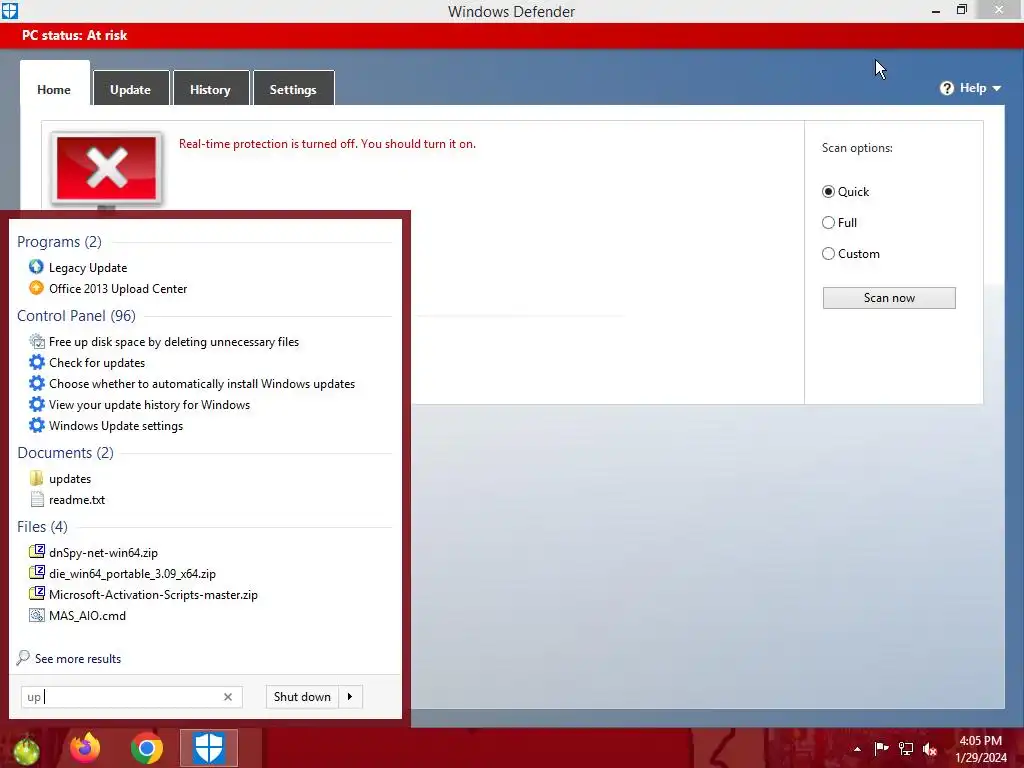Click the Start button orb
Screen dimensions: 1024x768
(26, 750)
